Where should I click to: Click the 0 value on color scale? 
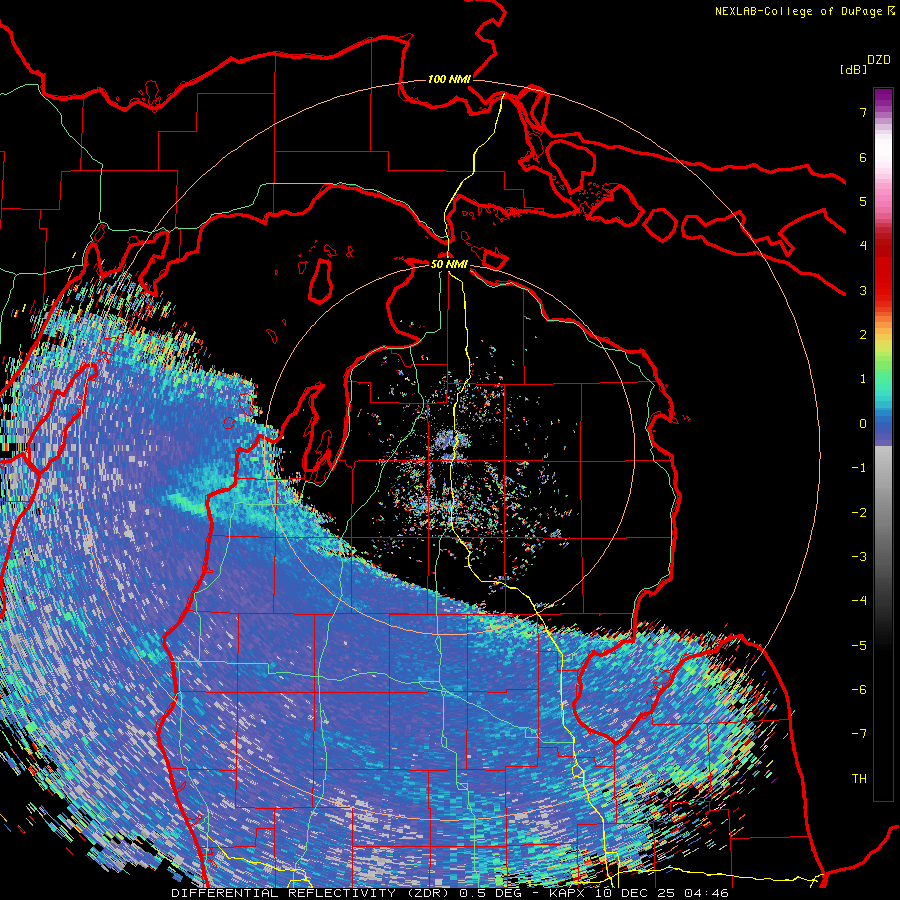tap(863, 424)
